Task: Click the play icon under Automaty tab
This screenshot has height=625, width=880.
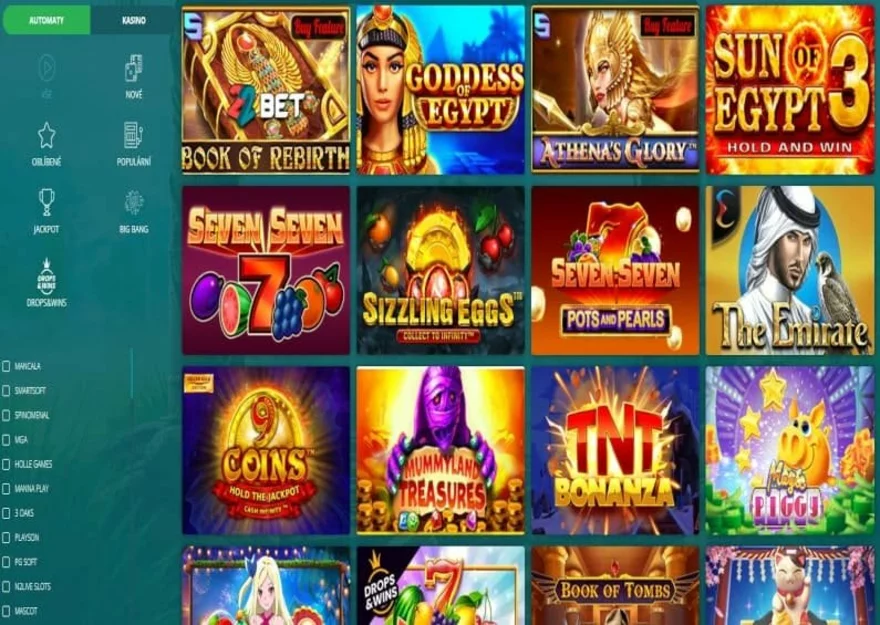Action: [x=46, y=68]
